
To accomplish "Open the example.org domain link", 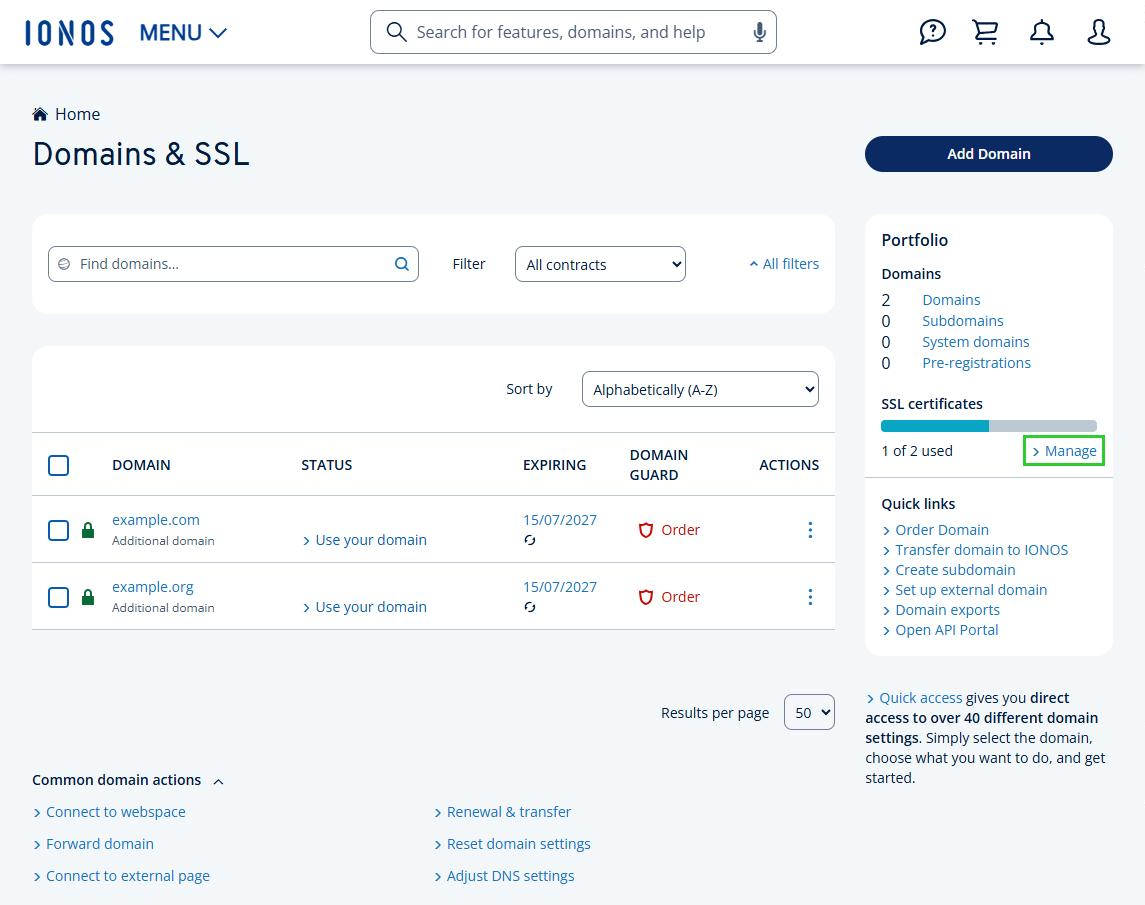I will (x=153, y=587).
